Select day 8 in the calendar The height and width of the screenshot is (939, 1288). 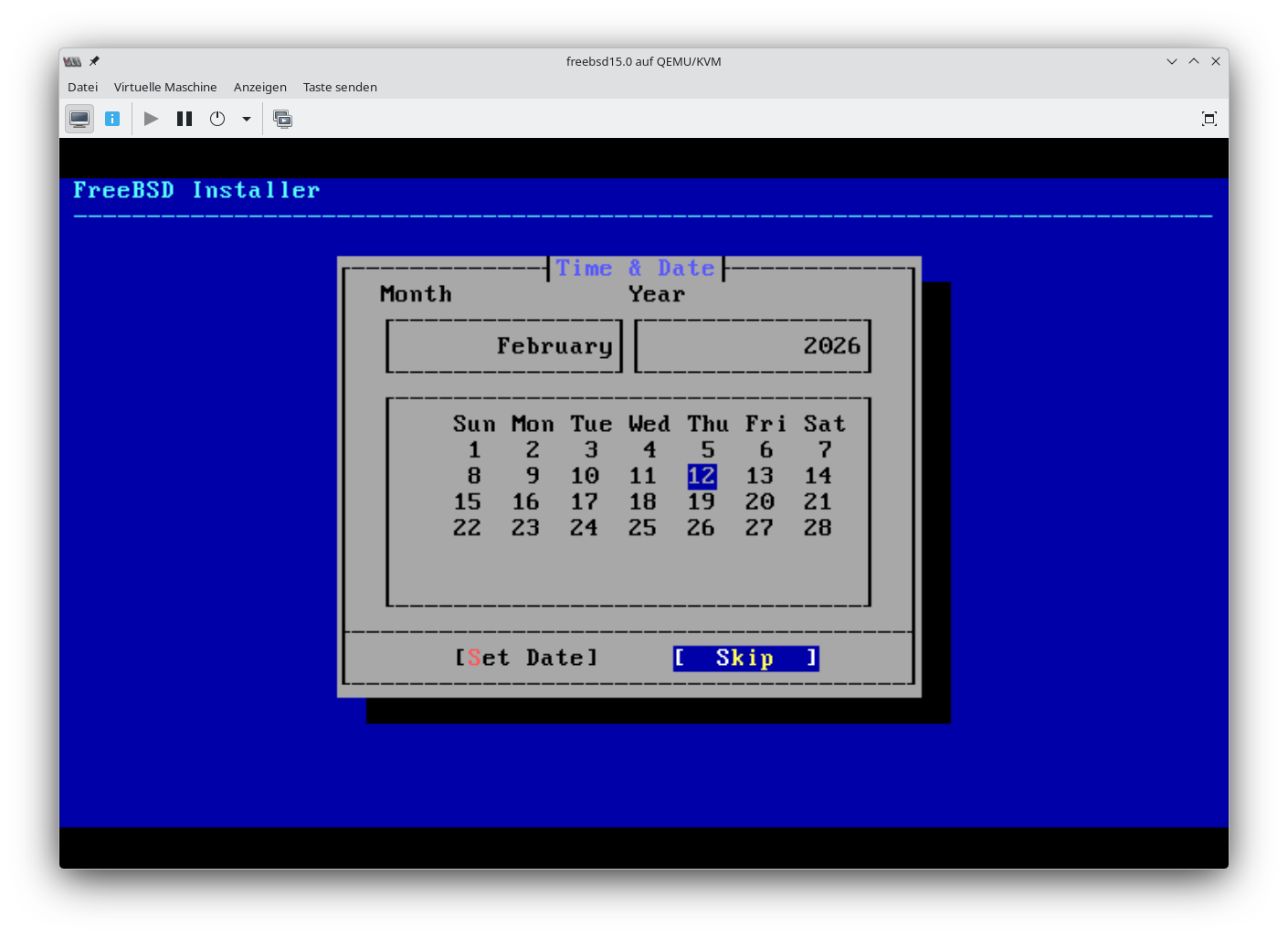pos(474,476)
